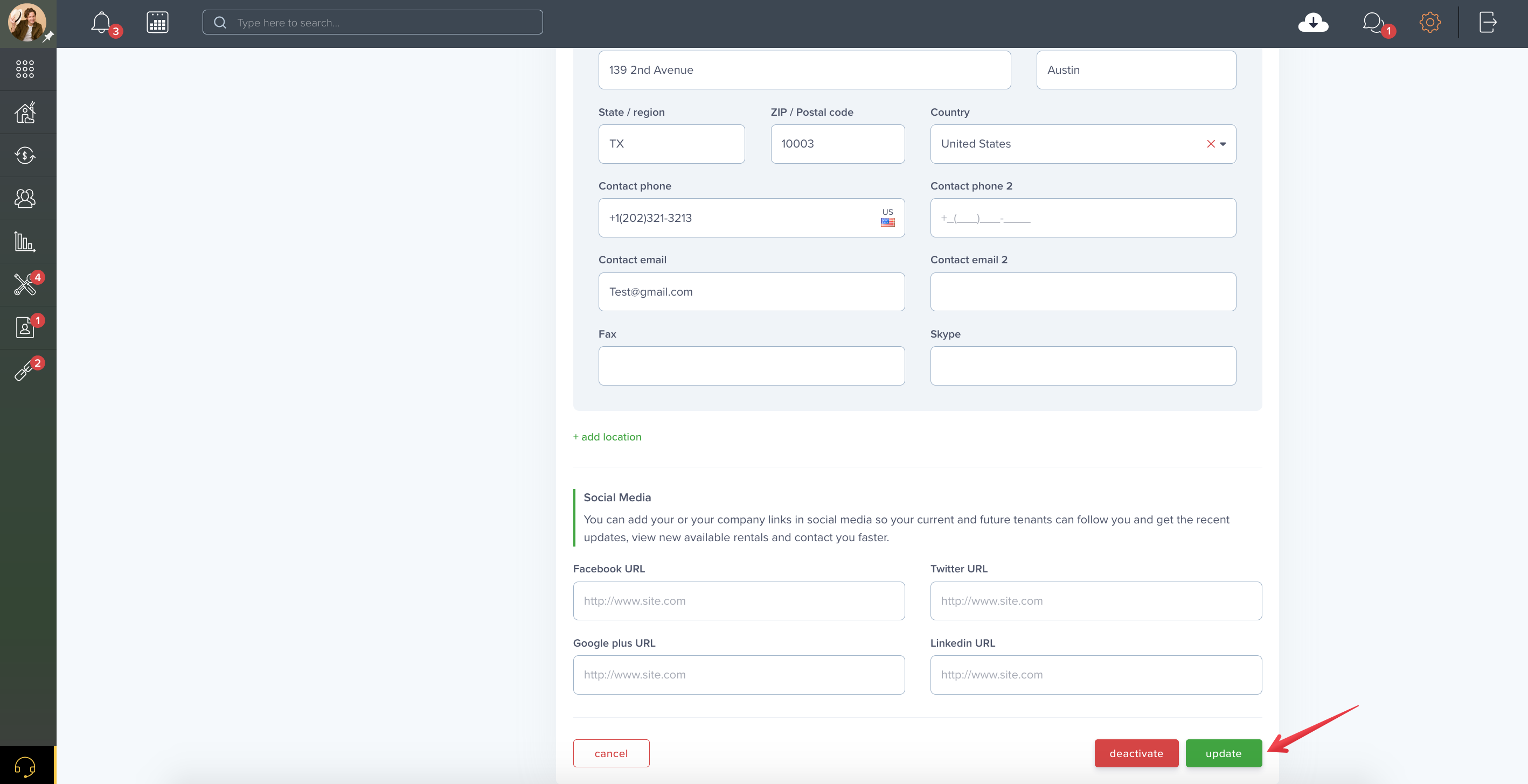The height and width of the screenshot is (784, 1528).
Task: Open the accounting dollar cycle icon
Action: (25, 155)
